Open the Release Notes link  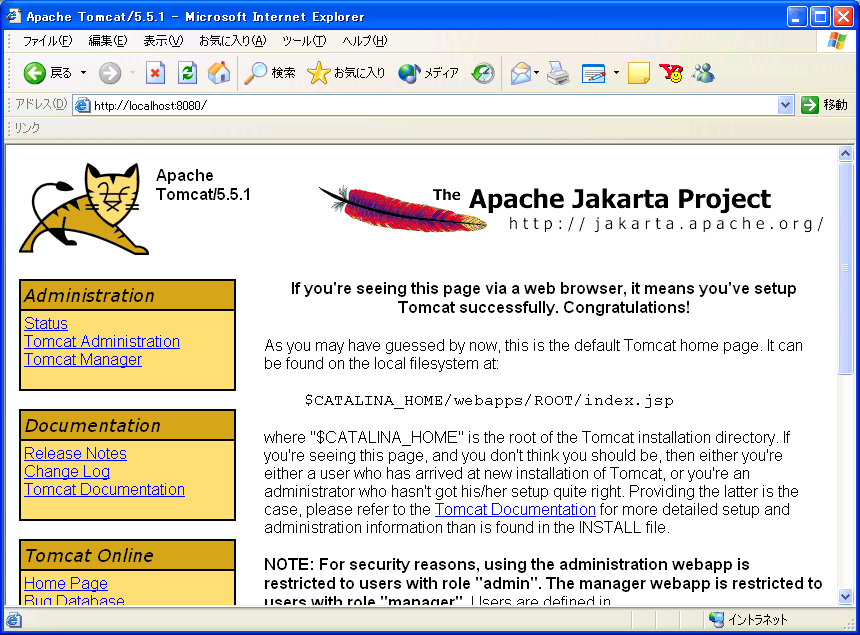(75, 453)
